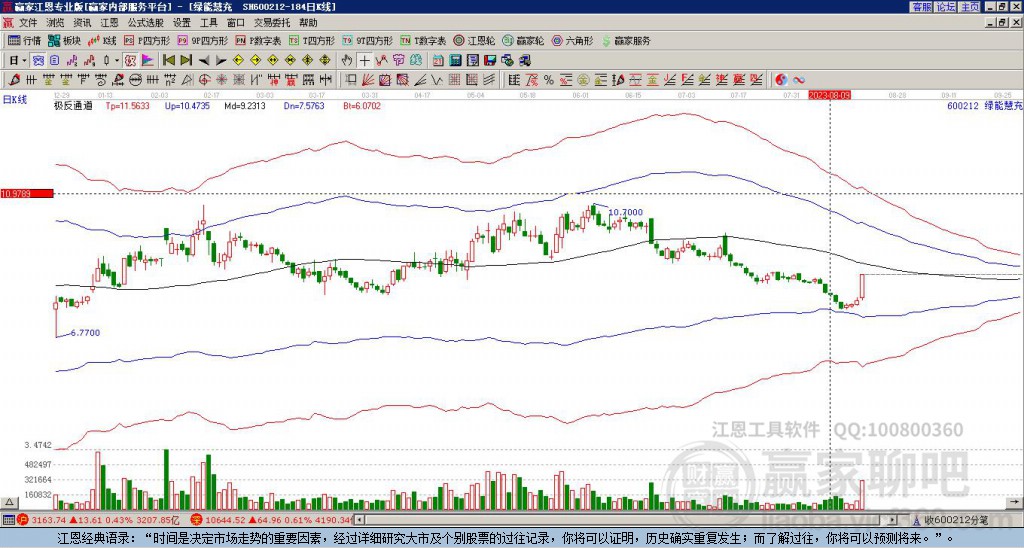This screenshot has height=548, width=1024.
Task: Open the 交易委托 menu
Action: (x=272, y=23)
